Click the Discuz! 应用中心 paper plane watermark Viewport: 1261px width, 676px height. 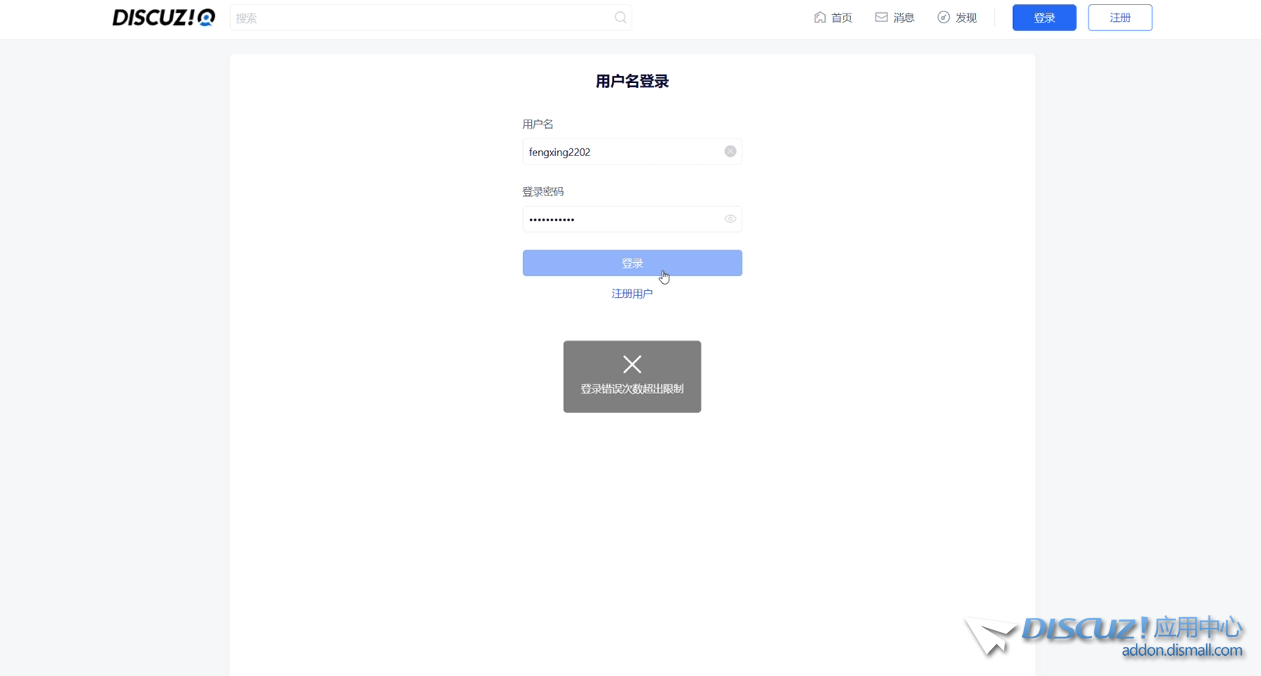[x=989, y=634]
